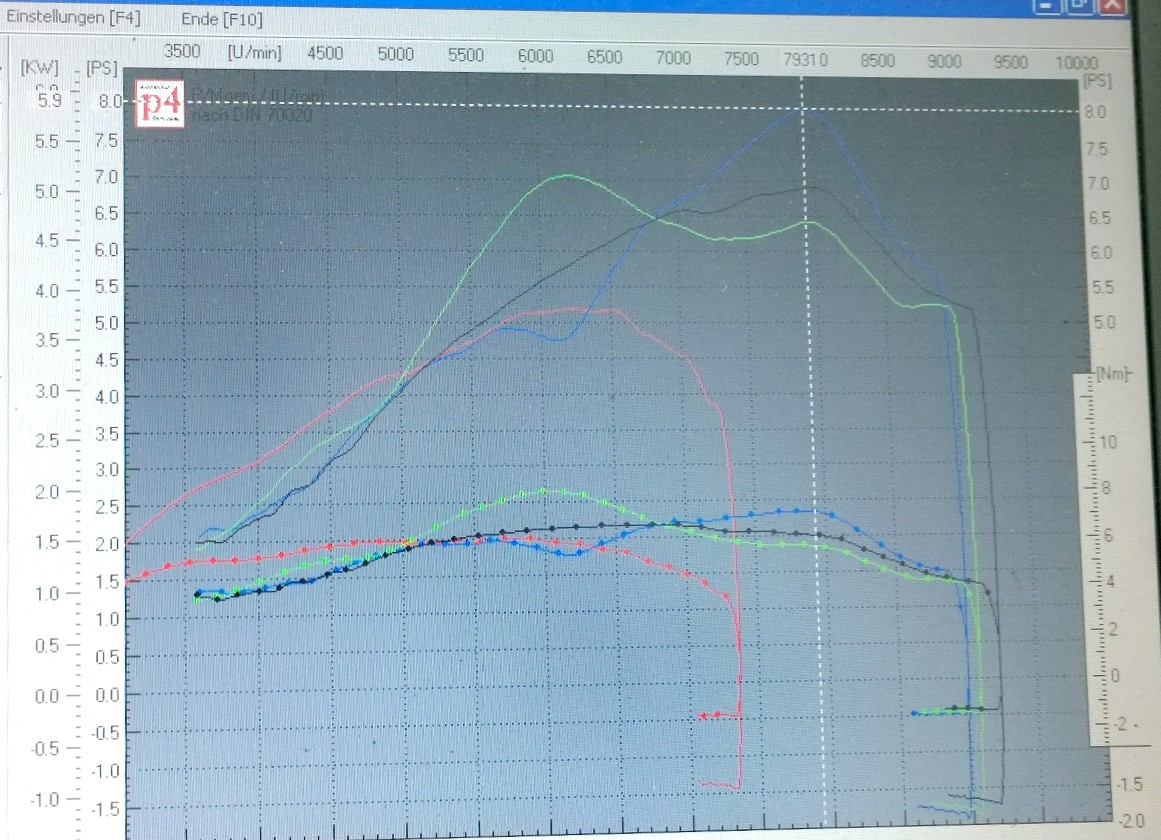This screenshot has height=840, width=1161.
Task: Select the green power curve's highest peak
Action: [567, 176]
